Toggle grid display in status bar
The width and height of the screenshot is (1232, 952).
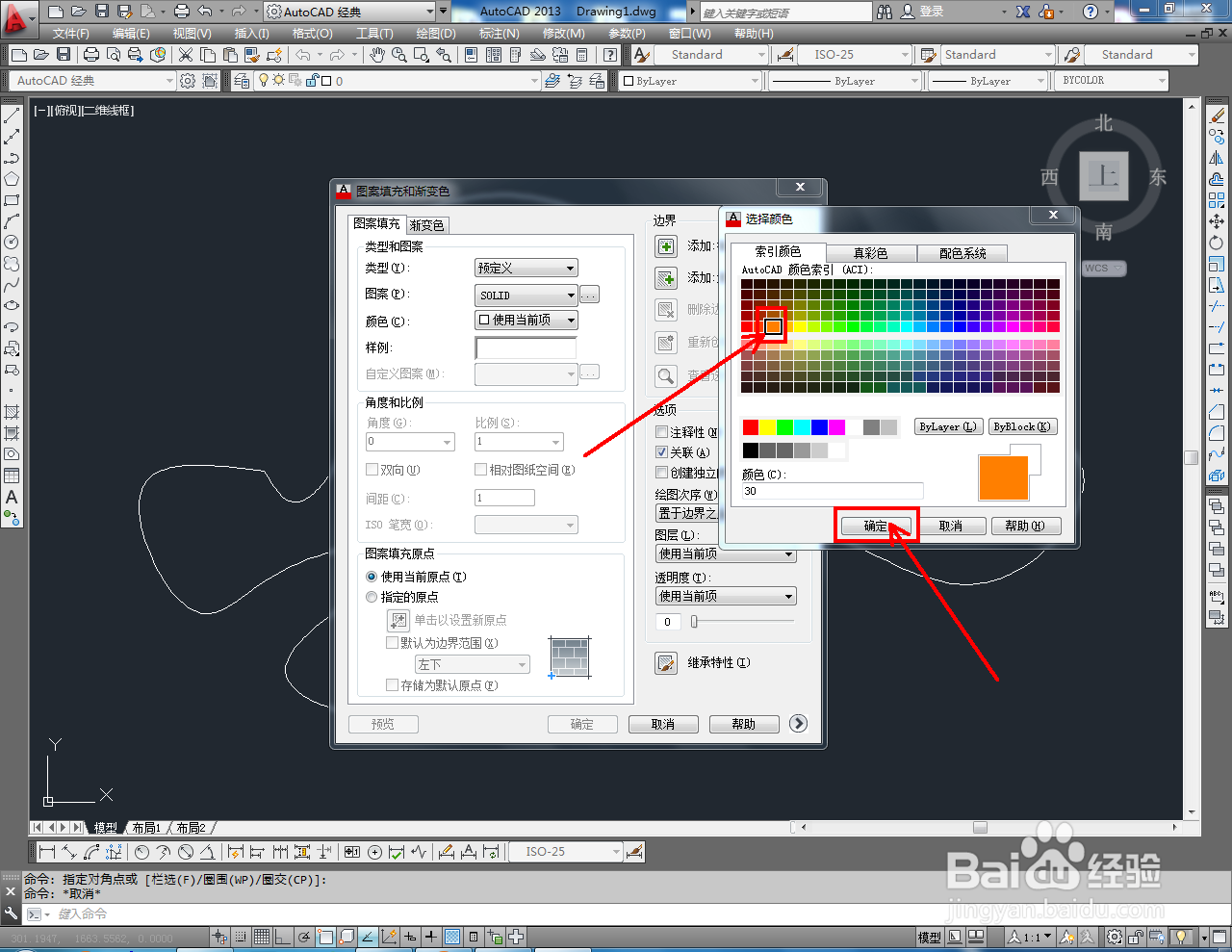pos(262,937)
